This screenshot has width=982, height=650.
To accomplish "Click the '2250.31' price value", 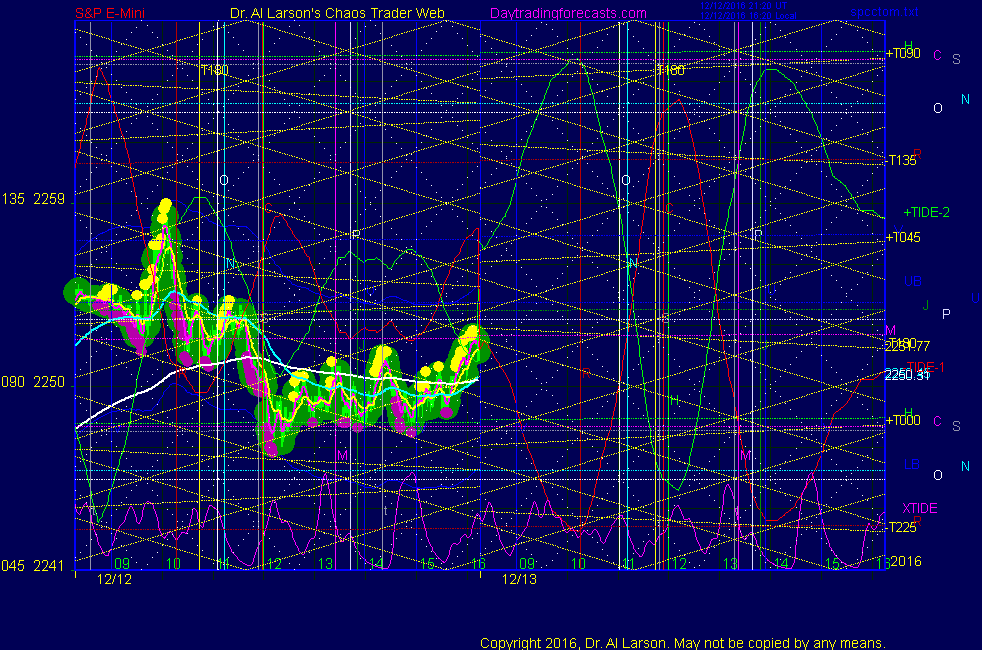I will pyautogui.click(x=907, y=375).
